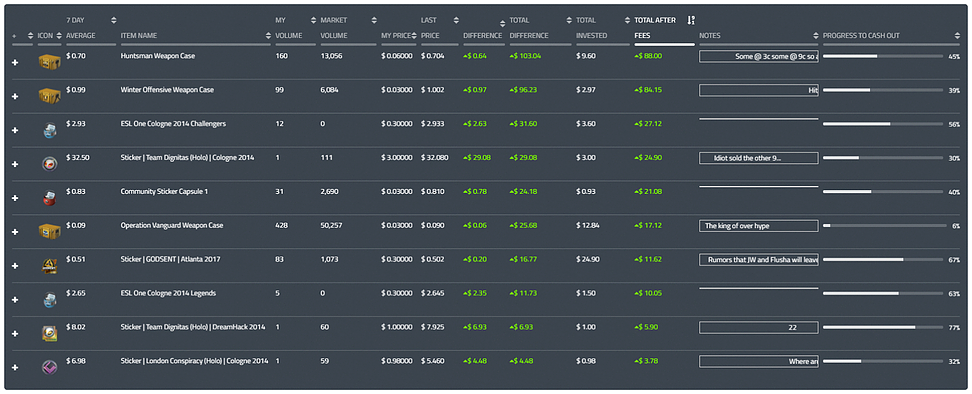Click the Huntsman Weapon Case icon
The width and height of the screenshot is (972, 394).
[x=50, y=63]
